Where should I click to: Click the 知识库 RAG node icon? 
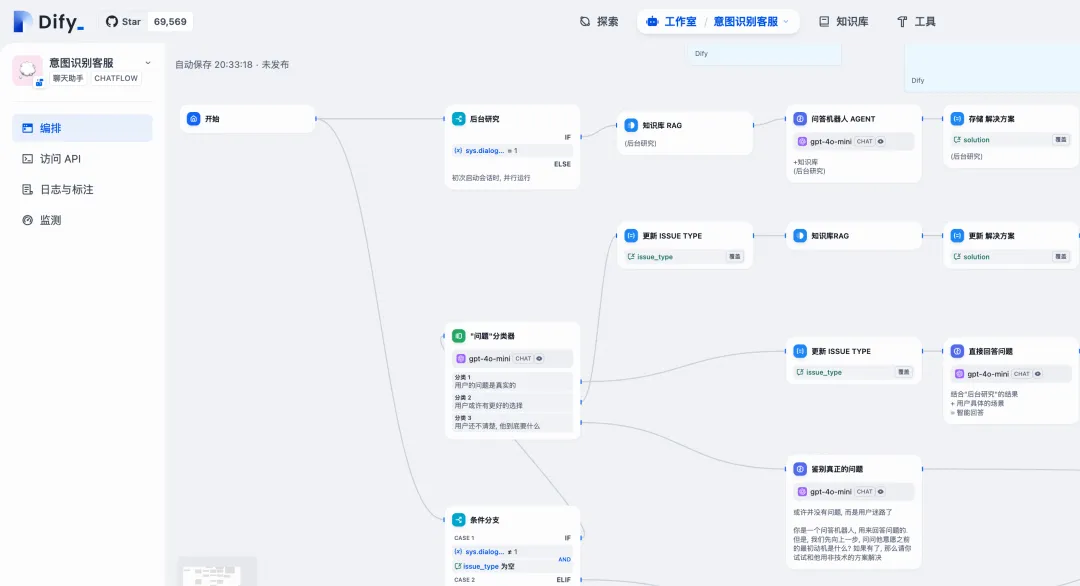(632, 125)
